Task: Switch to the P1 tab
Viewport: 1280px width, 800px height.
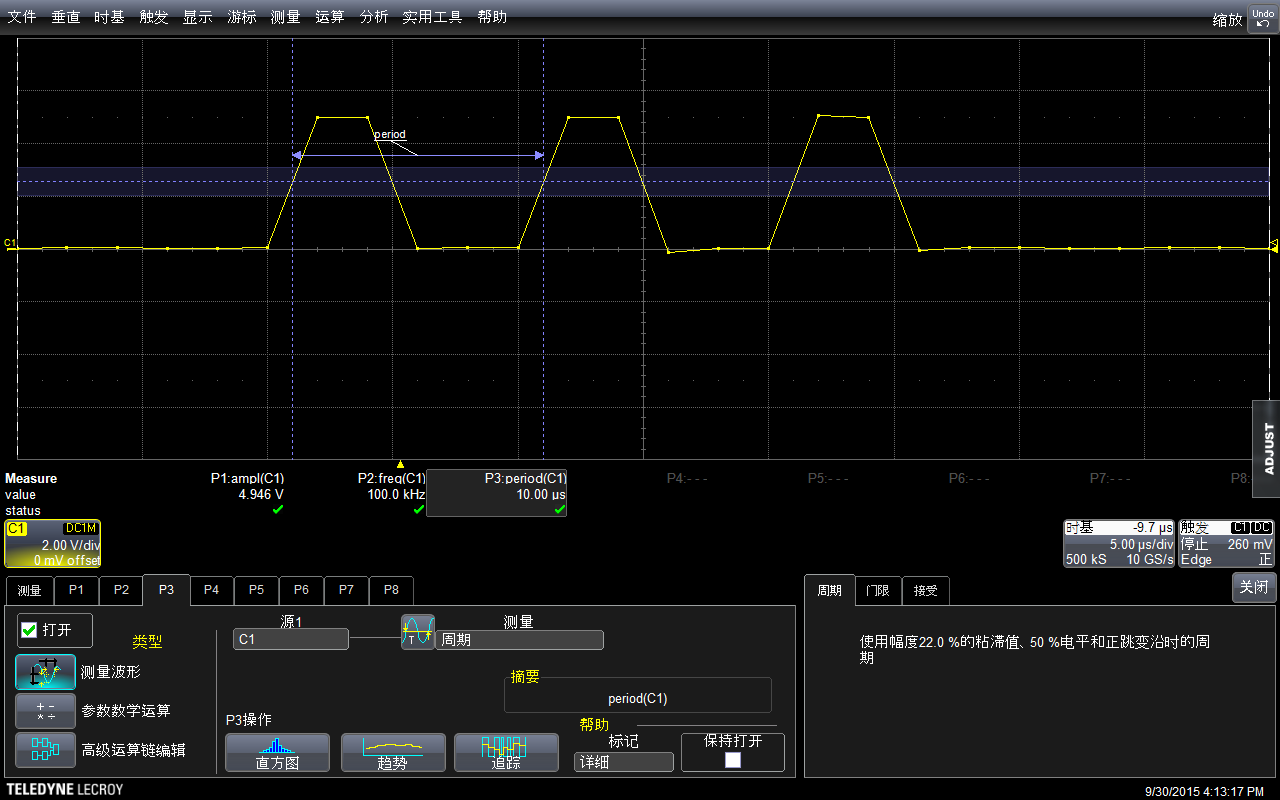Action: pos(76,590)
